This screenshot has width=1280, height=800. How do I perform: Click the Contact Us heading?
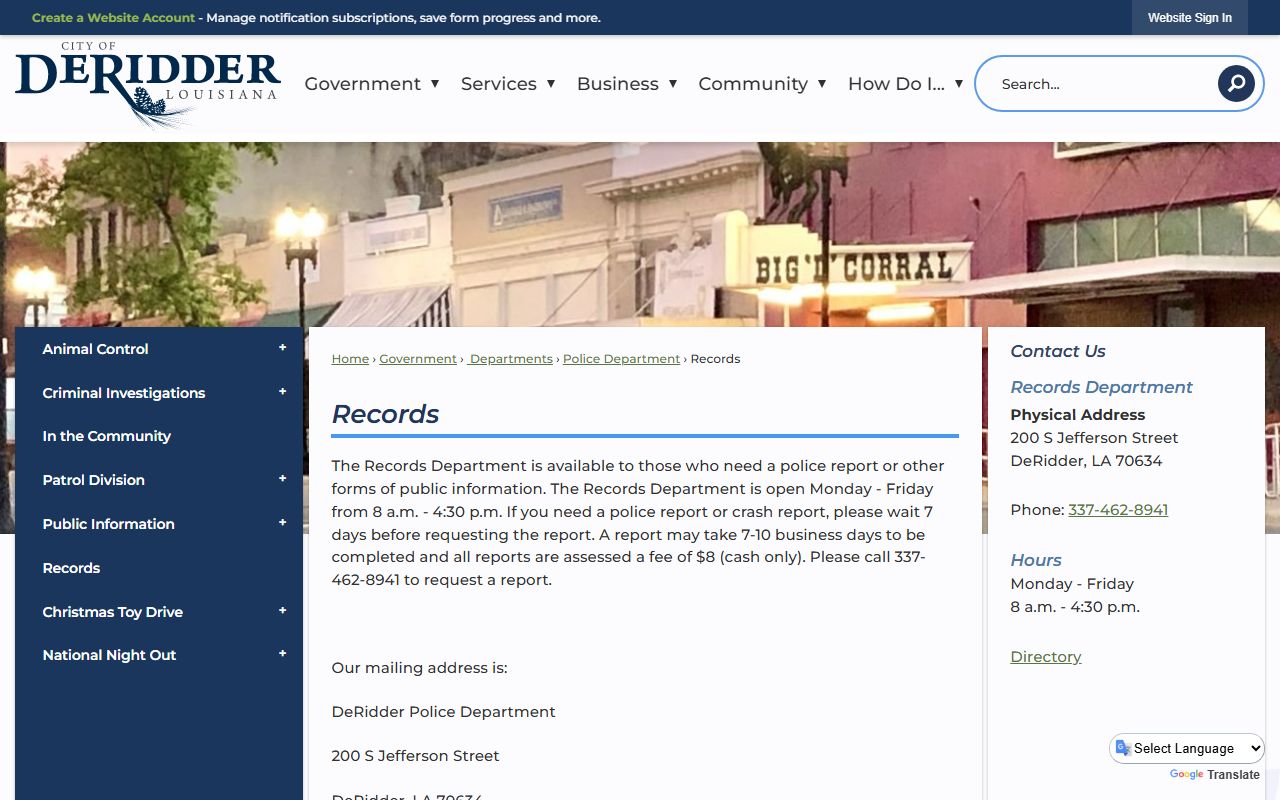coord(1058,351)
